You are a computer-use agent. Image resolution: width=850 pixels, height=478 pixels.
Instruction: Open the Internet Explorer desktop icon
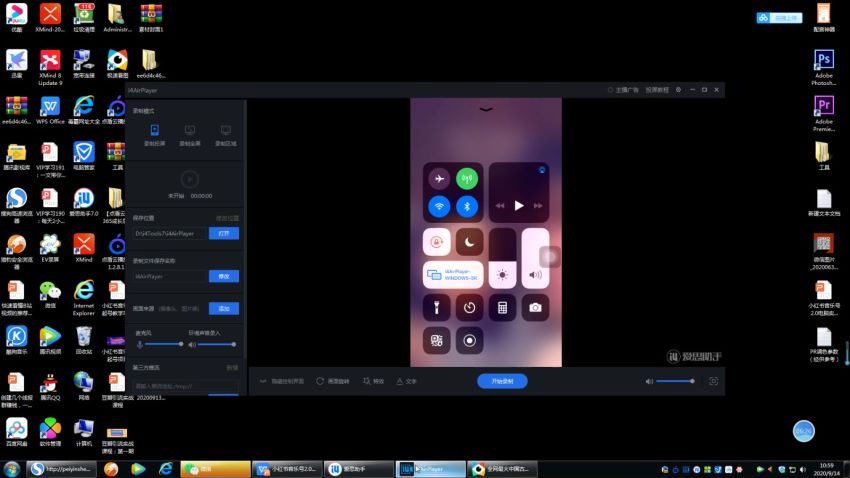[83, 298]
